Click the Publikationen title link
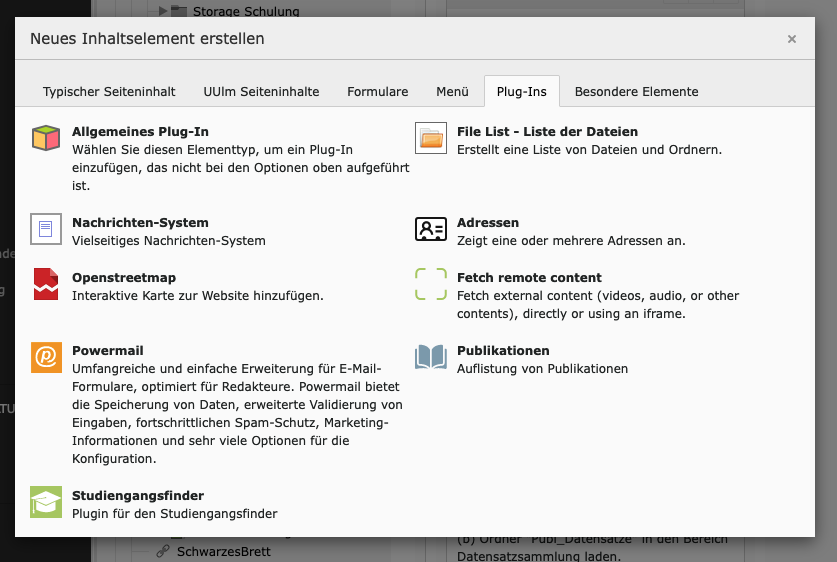This screenshot has width=837, height=562. point(503,351)
